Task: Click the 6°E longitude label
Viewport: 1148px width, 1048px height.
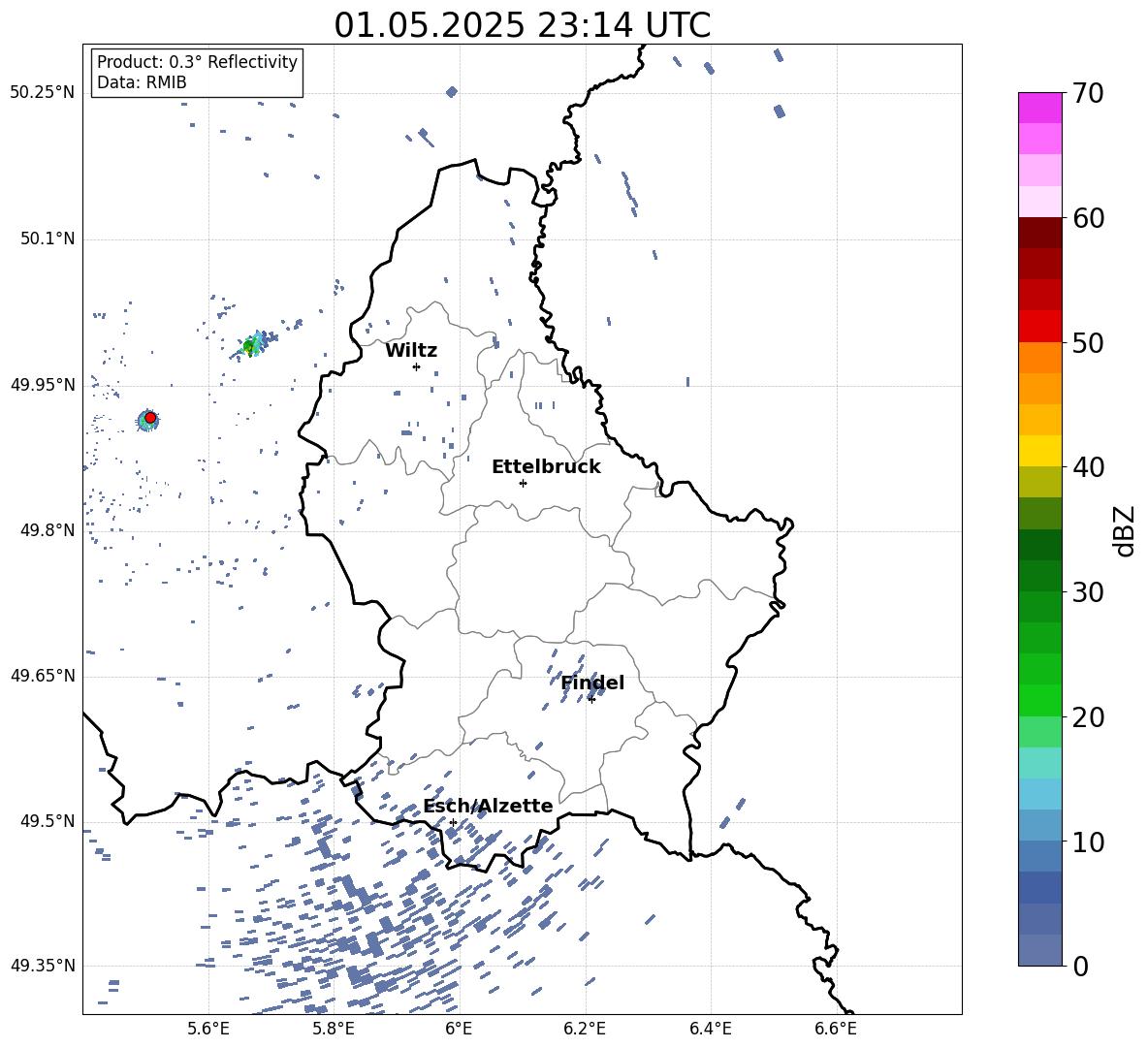Action: pos(459,1029)
